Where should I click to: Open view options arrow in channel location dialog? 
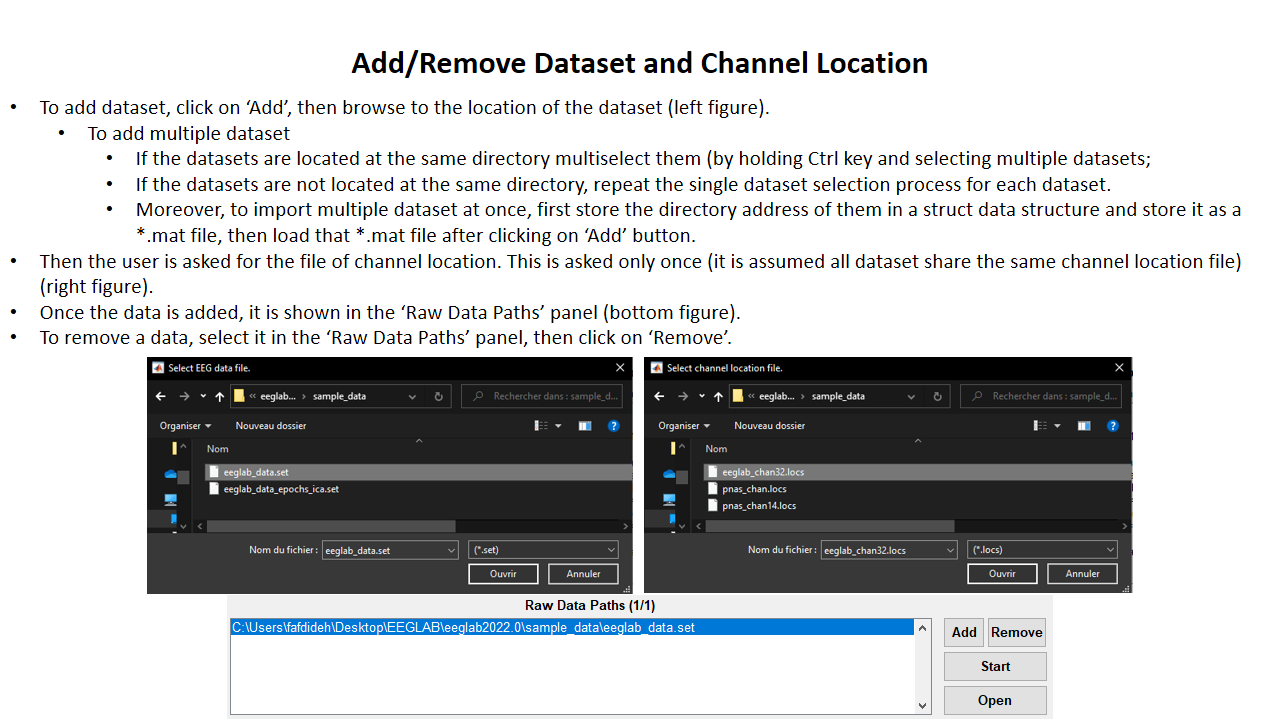pos(1057,426)
